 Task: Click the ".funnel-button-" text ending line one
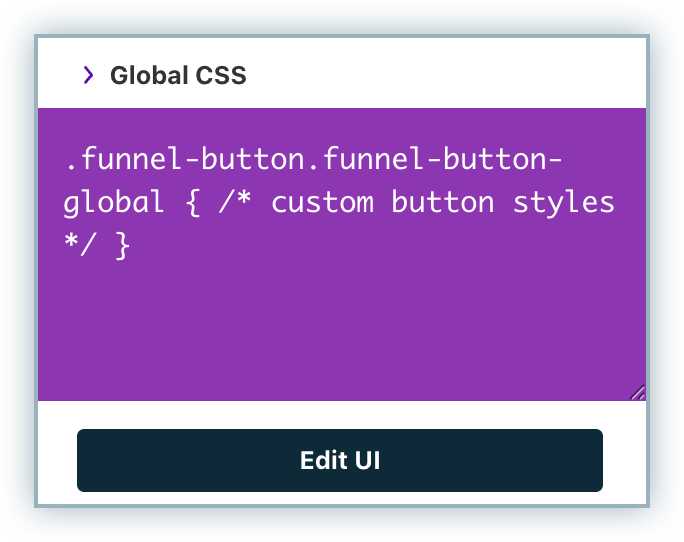pos(443,159)
